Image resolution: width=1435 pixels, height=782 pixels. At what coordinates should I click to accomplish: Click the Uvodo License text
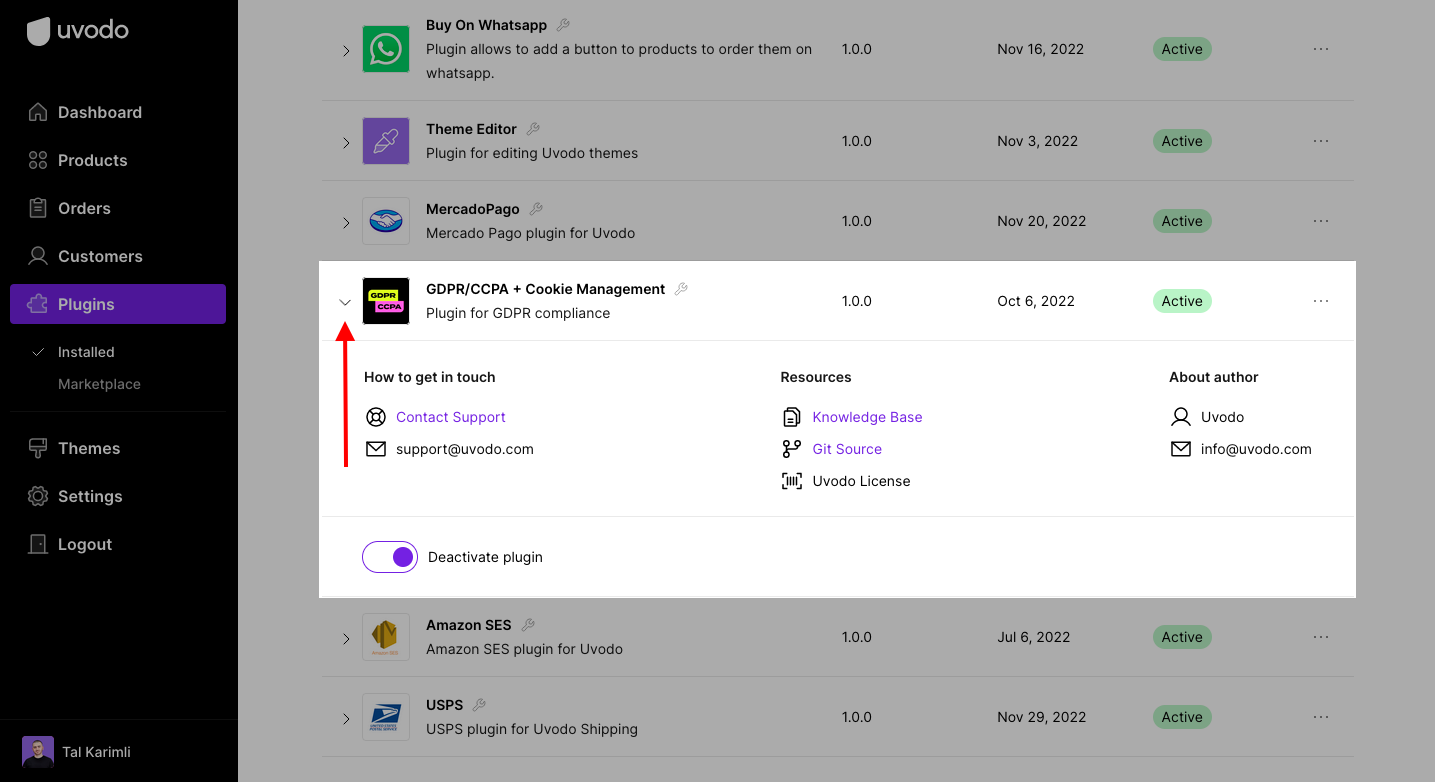pos(861,481)
